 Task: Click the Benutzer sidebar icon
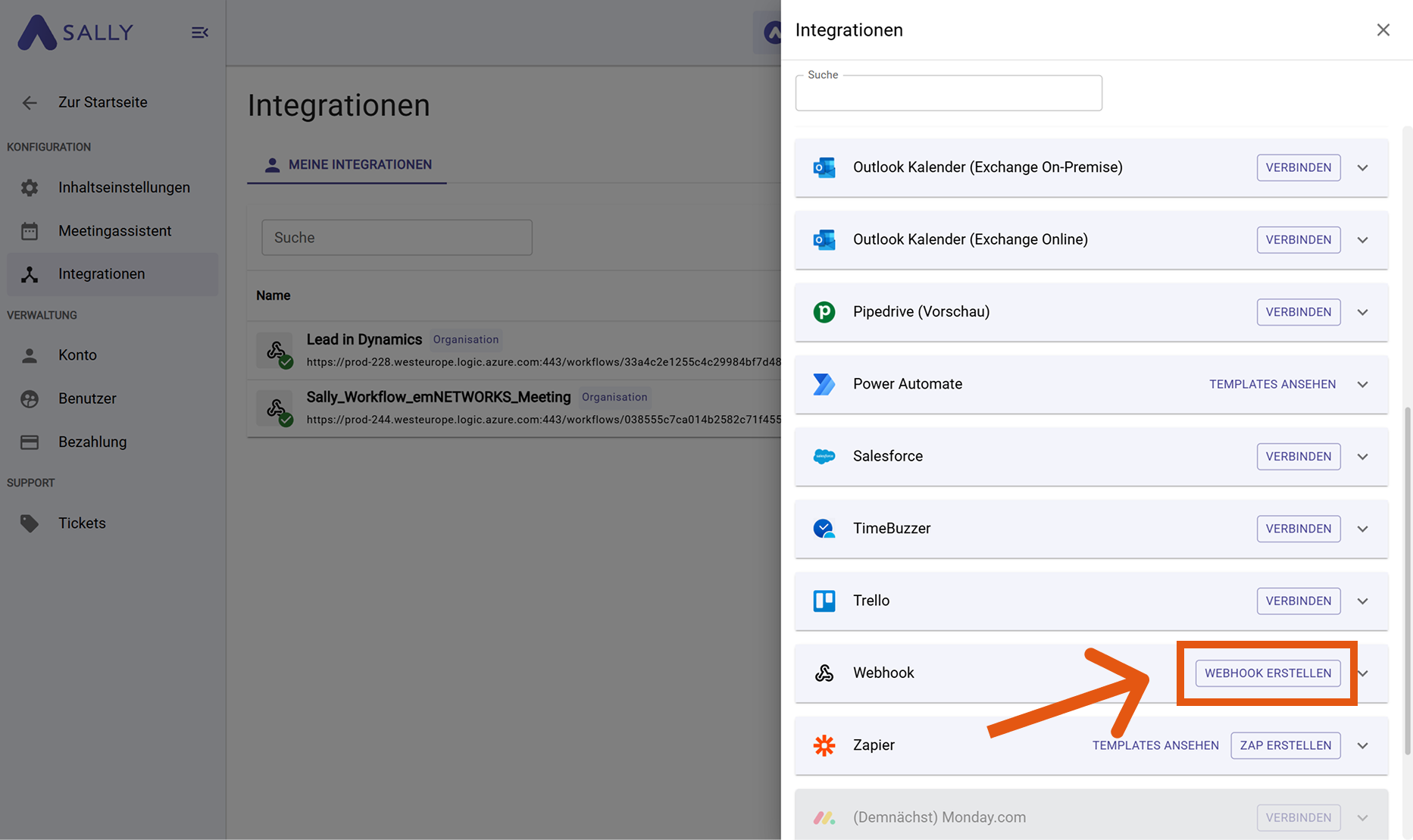[30, 398]
